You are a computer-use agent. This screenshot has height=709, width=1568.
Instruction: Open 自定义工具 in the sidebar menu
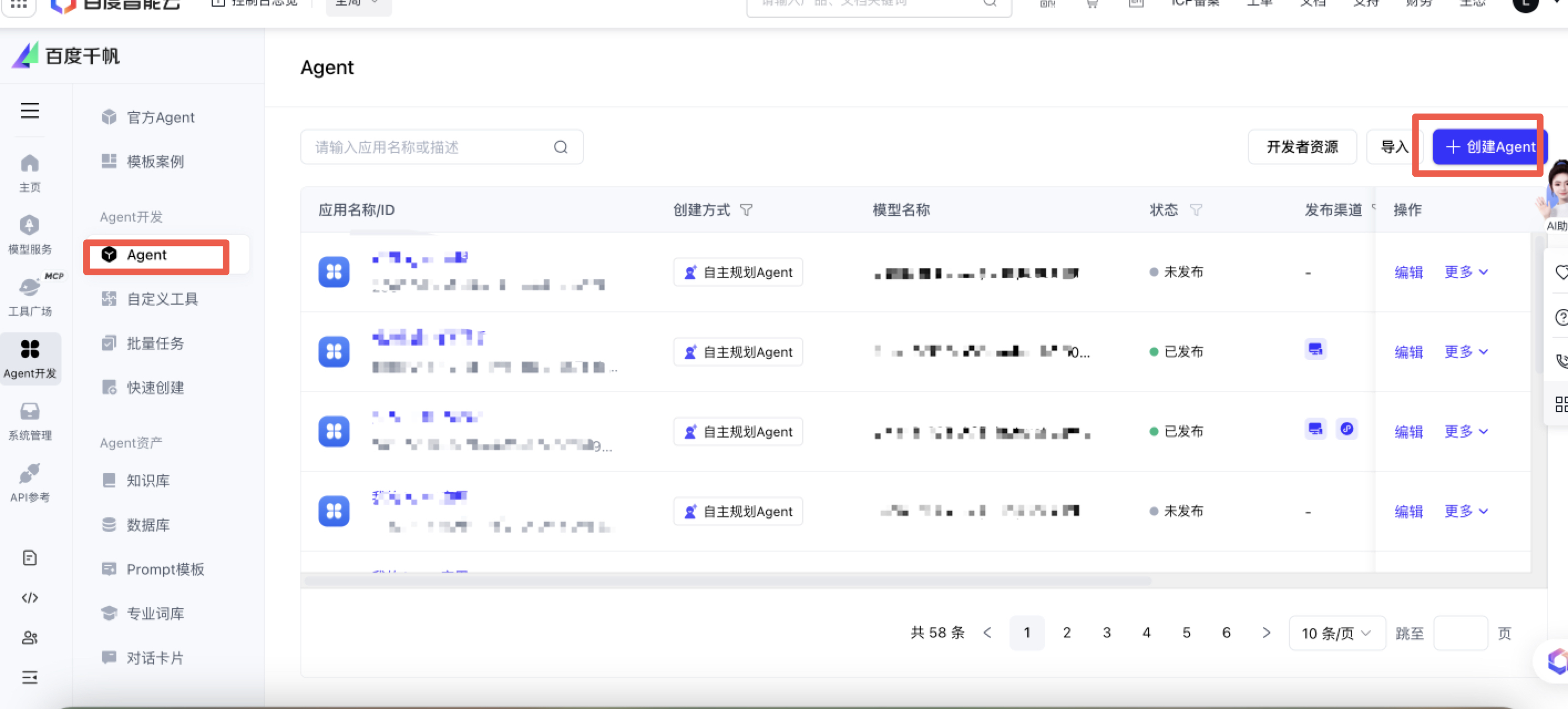coord(162,299)
